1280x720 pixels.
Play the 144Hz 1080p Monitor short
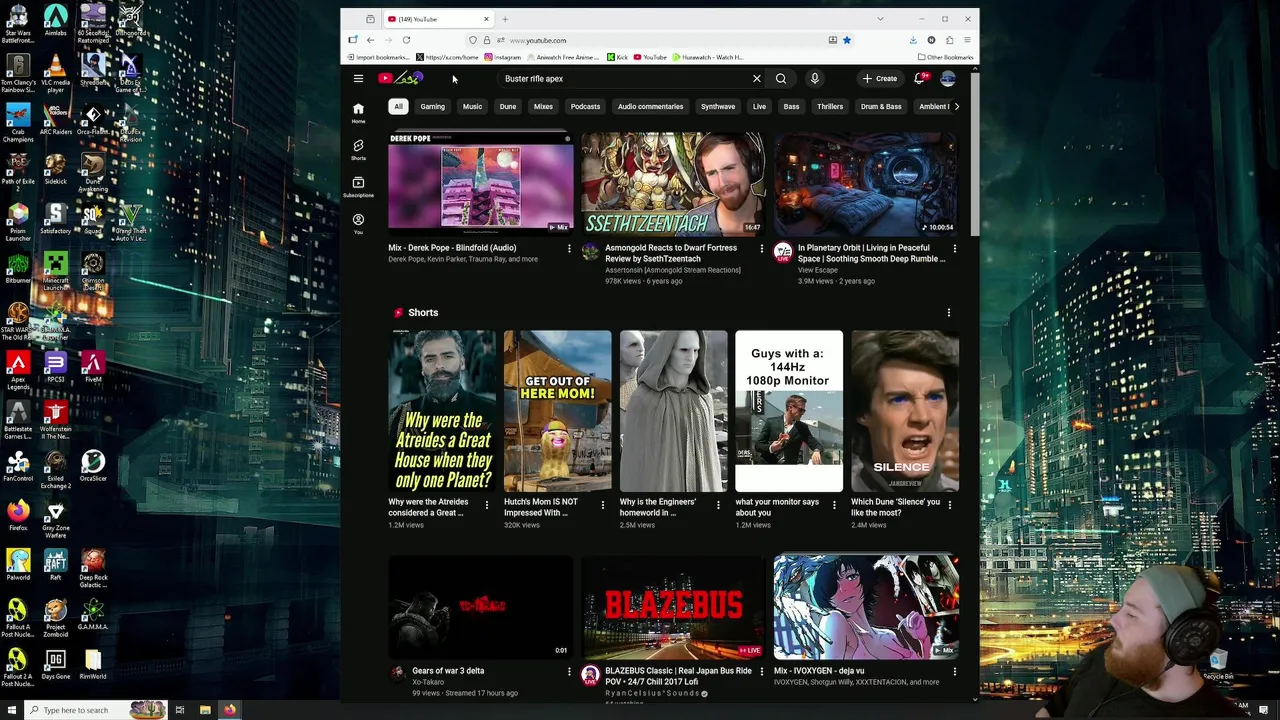click(x=789, y=411)
